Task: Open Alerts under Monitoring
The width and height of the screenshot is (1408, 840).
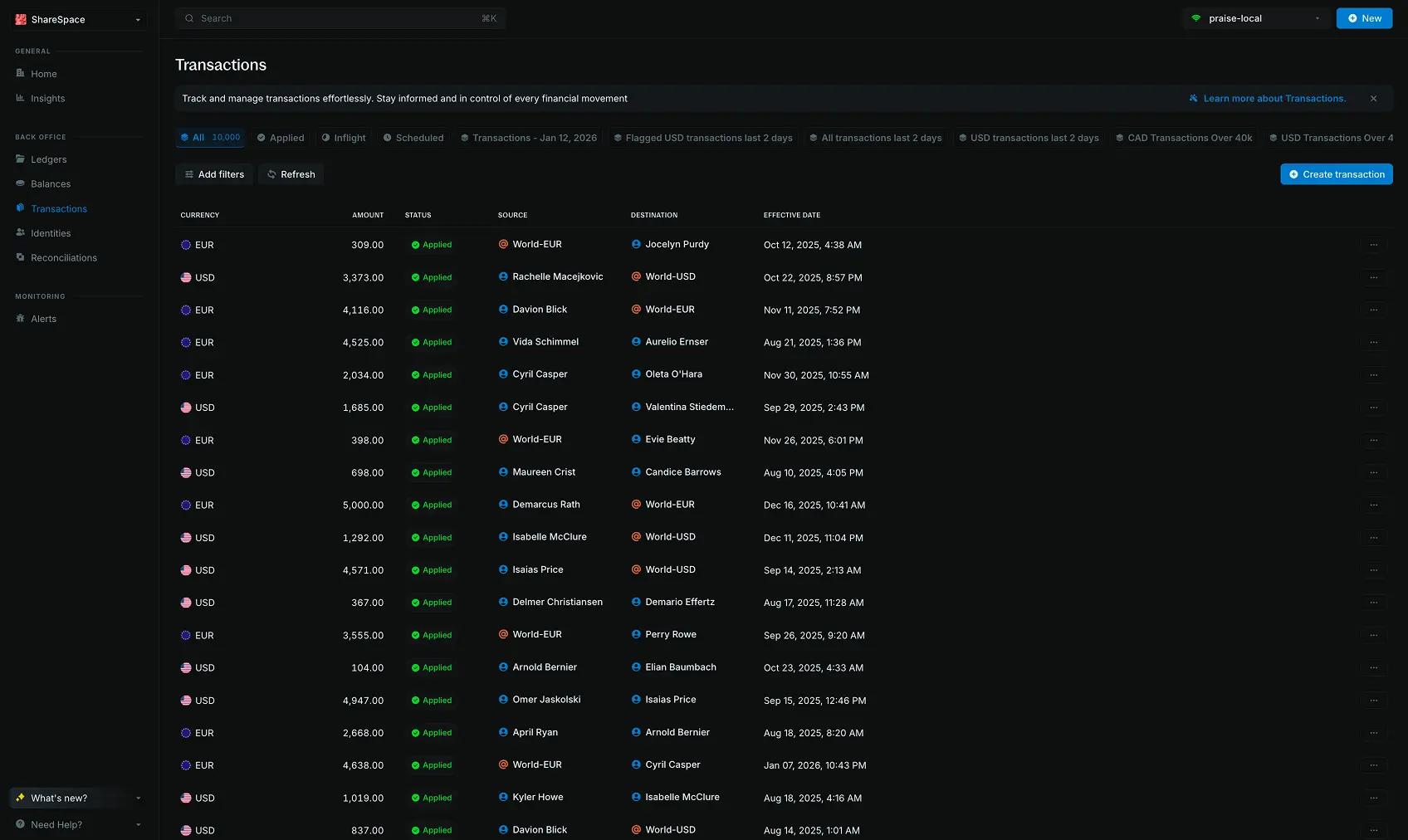Action: tap(43, 319)
